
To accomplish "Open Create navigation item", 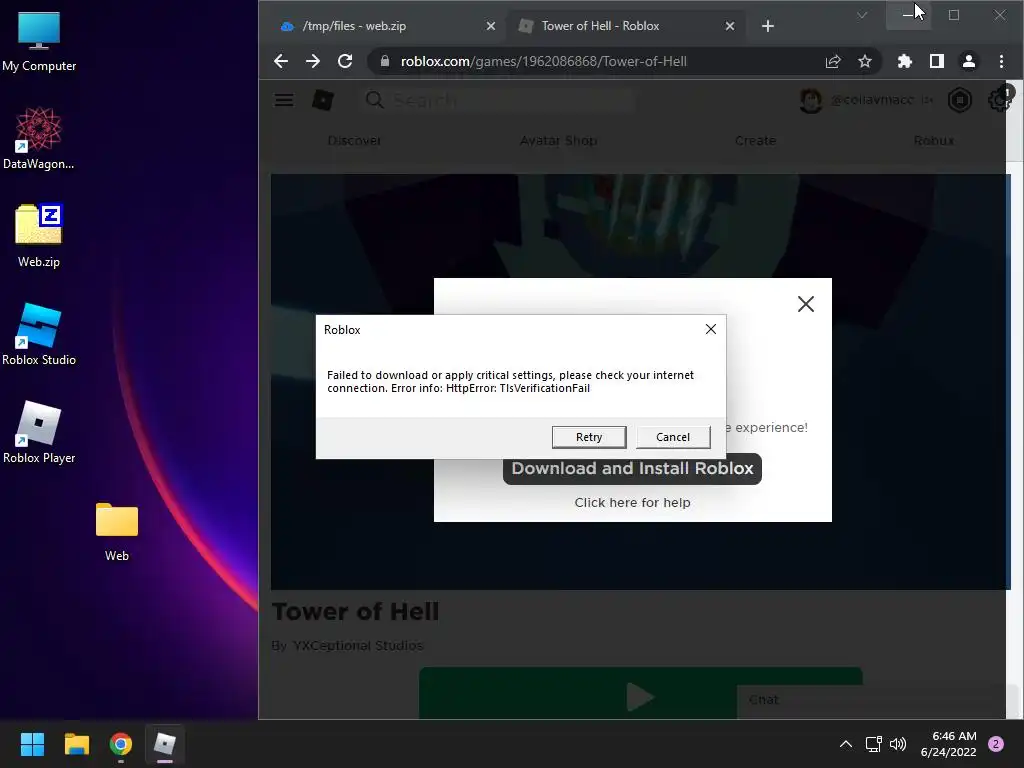I will coord(756,140).
